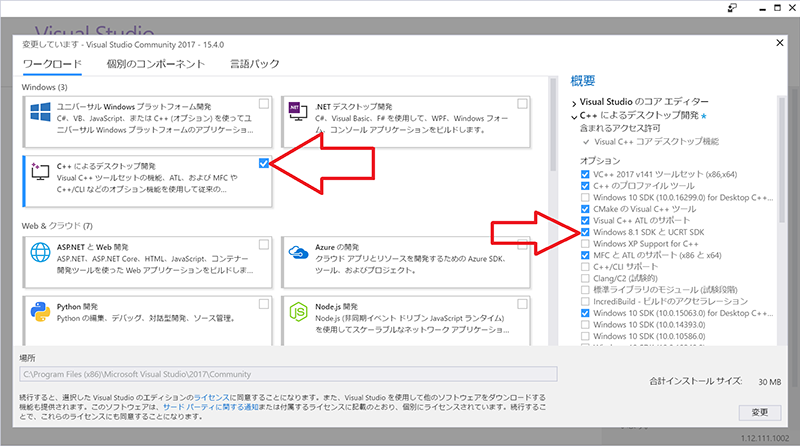Click the 変更 button

click(x=760, y=412)
